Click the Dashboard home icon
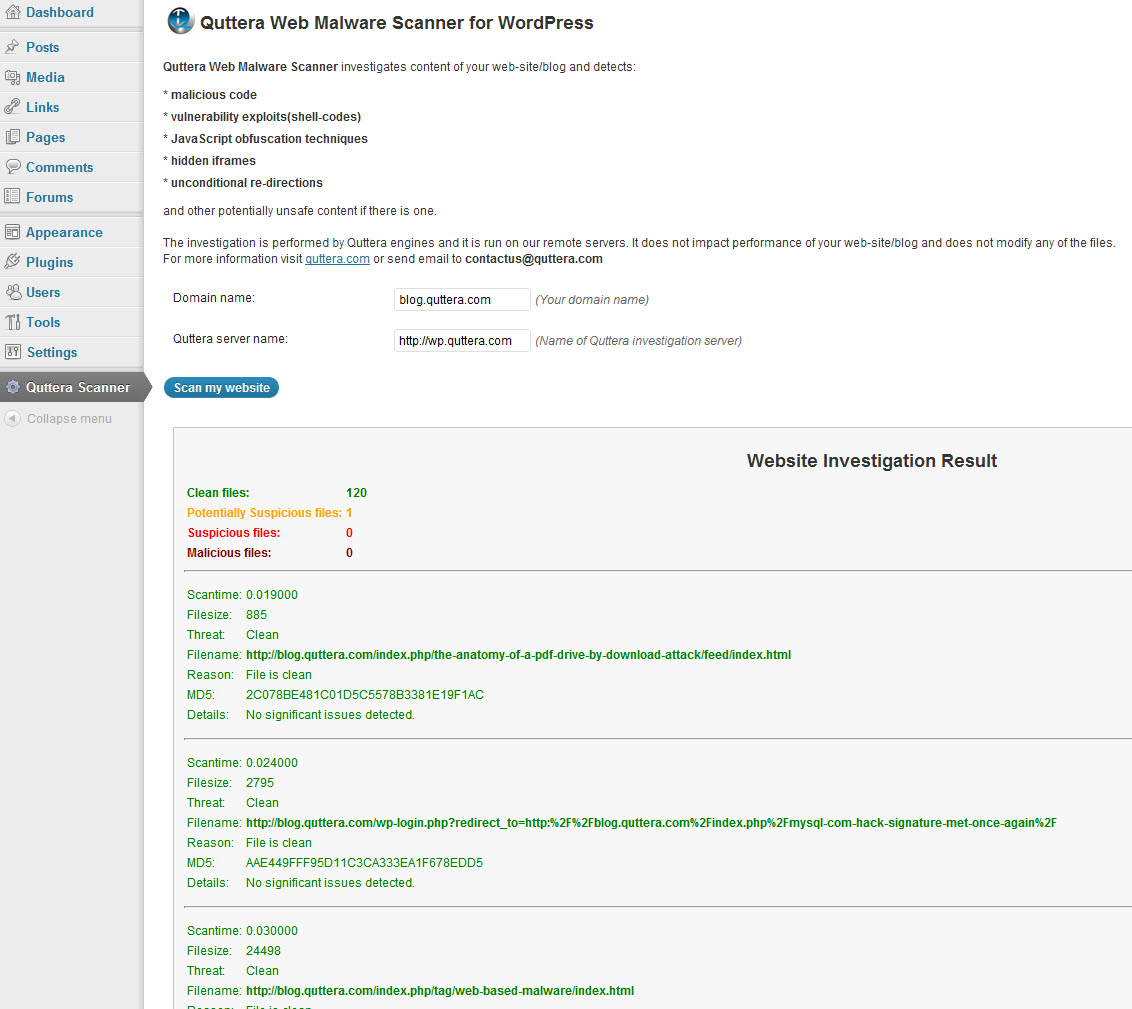 coord(12,12)
